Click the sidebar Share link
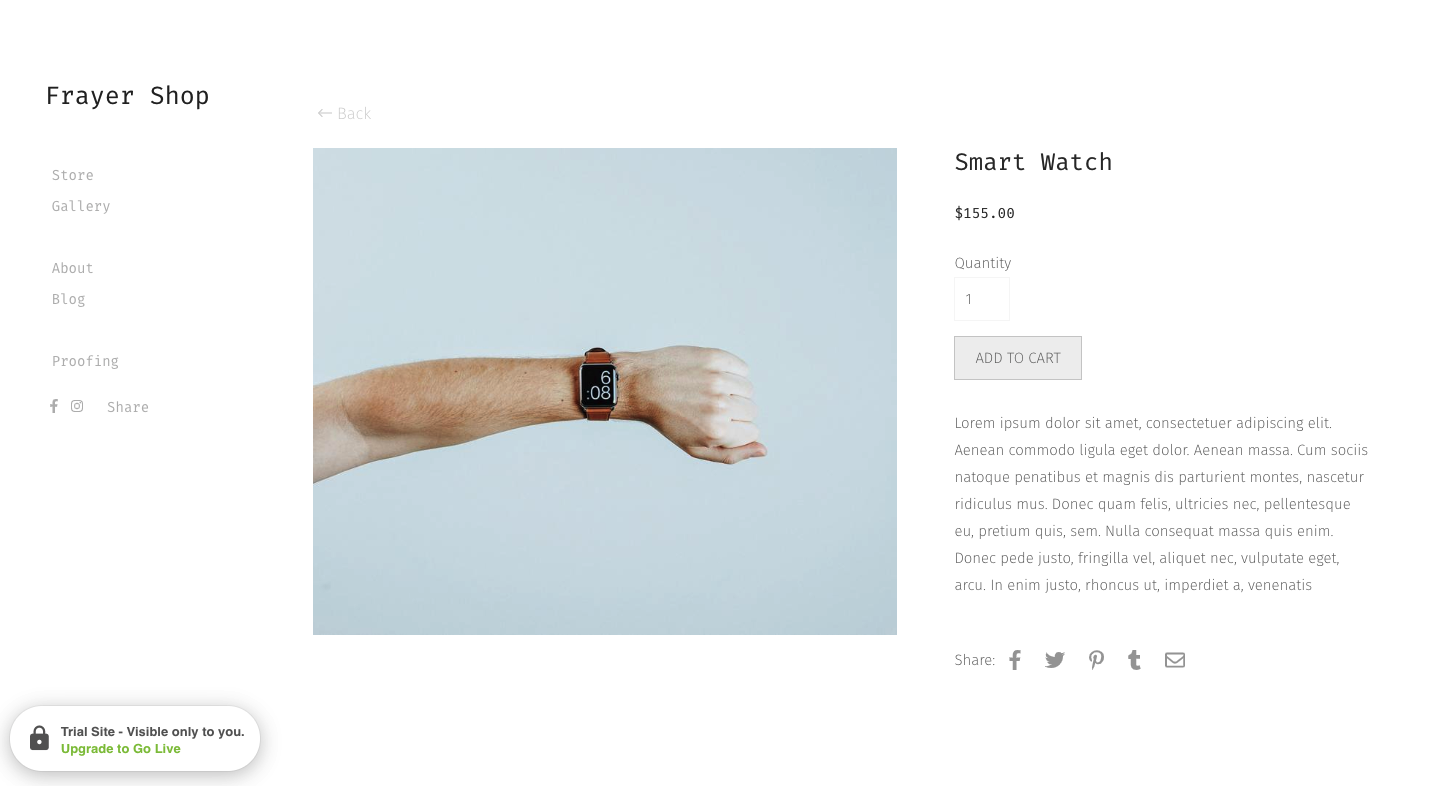The image size is (1439, 786). tap(128, 407)
